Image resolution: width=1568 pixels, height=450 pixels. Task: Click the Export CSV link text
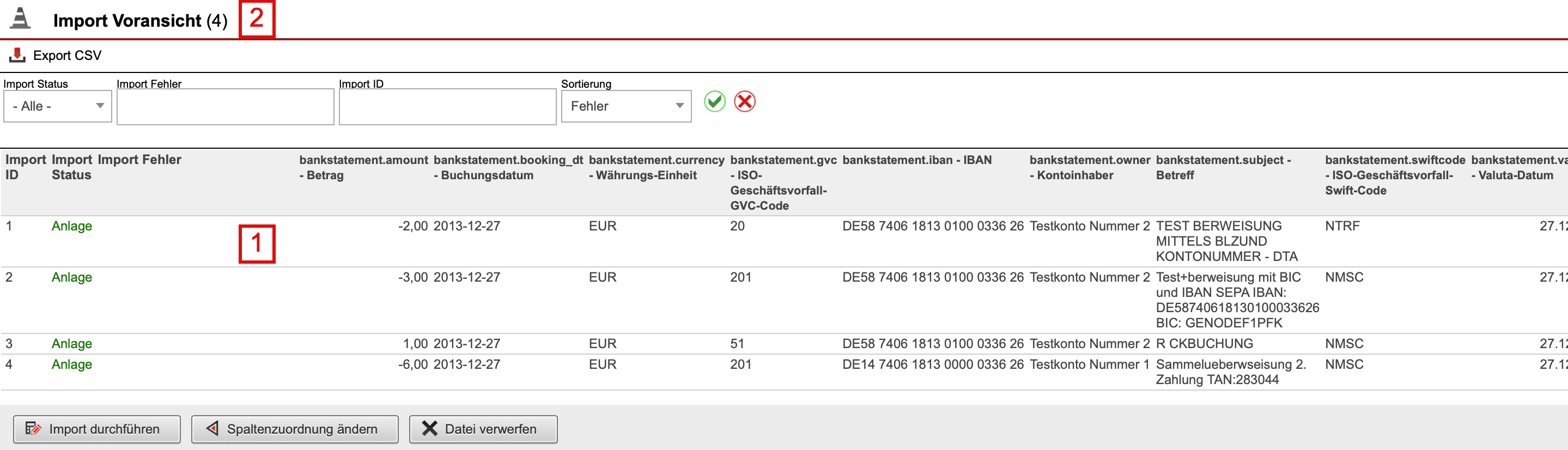click(x=67, y=56)
